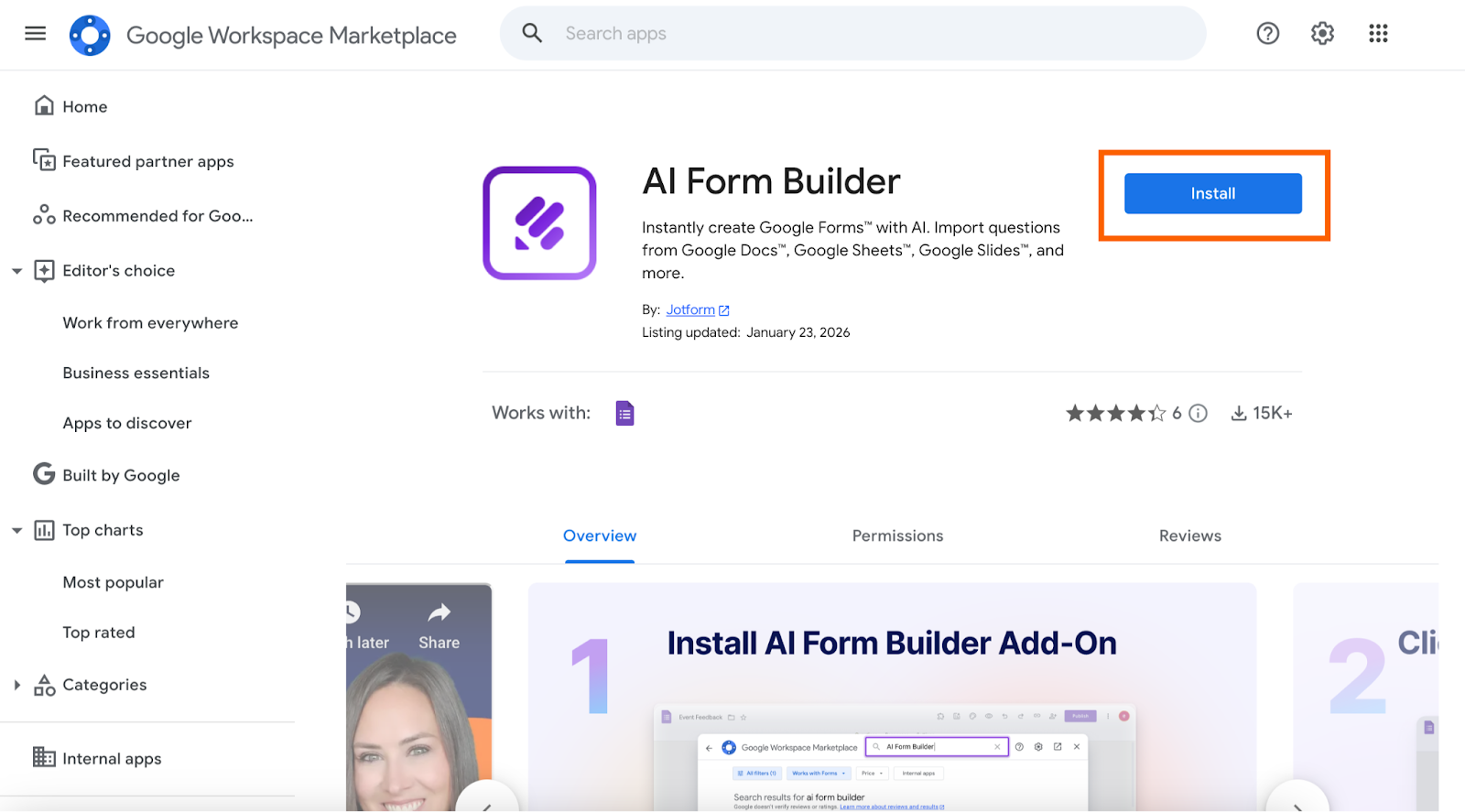
Task: Switch to the Reviews tab
Action: point(1189,536)
